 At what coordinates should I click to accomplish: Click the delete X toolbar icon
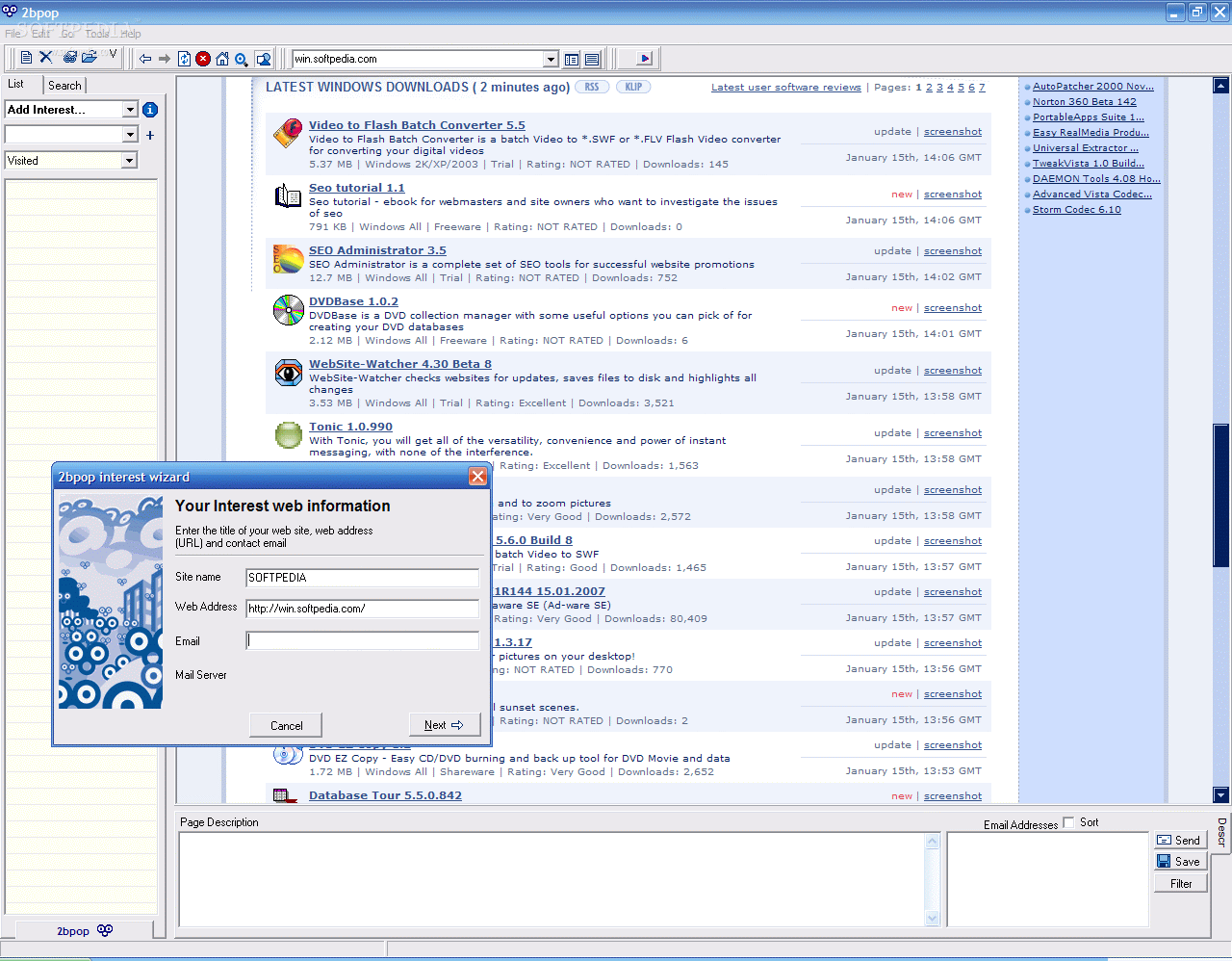pos(45,58)
